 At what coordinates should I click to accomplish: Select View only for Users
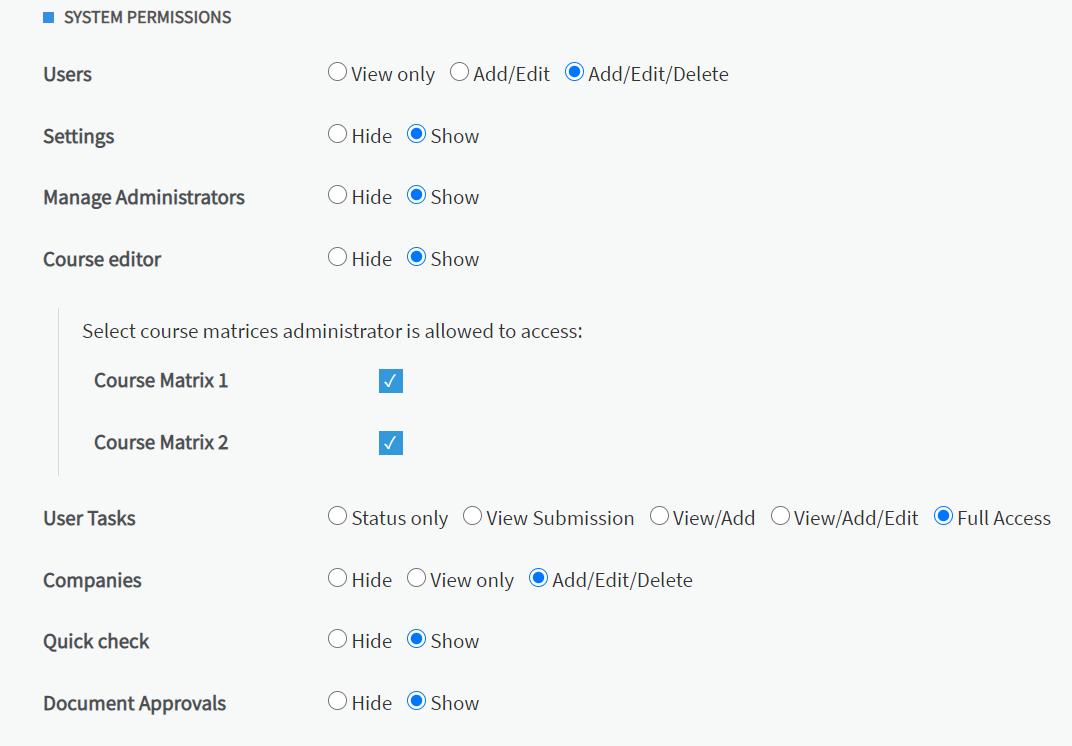[x=337, y=73]
